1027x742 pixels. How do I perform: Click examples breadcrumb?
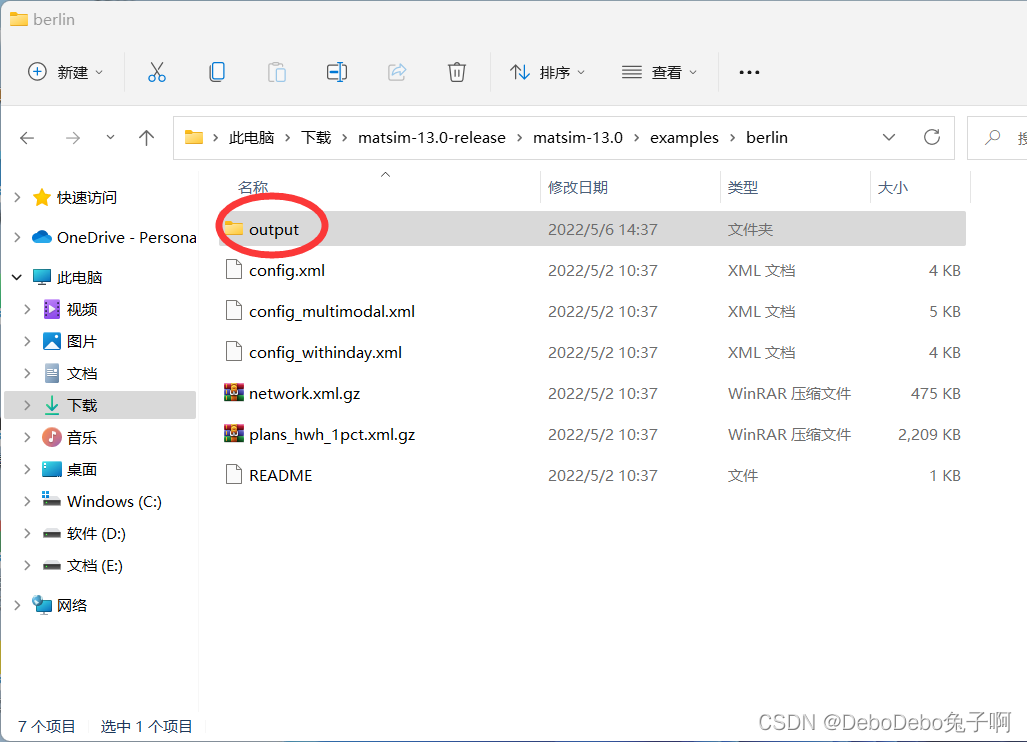(684, 138)
